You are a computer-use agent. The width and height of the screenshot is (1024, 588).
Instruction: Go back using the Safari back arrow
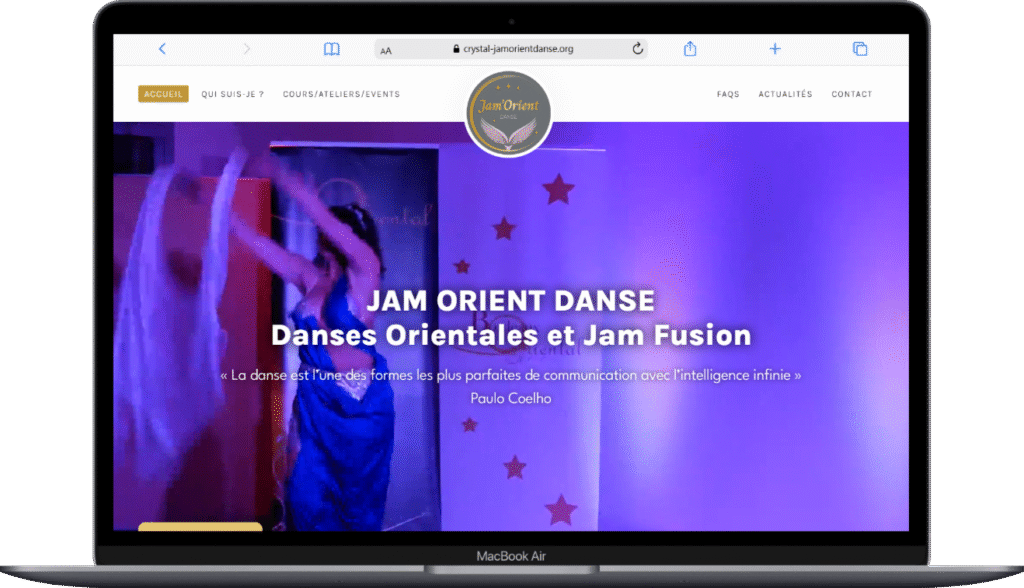(x=162, y=48)
